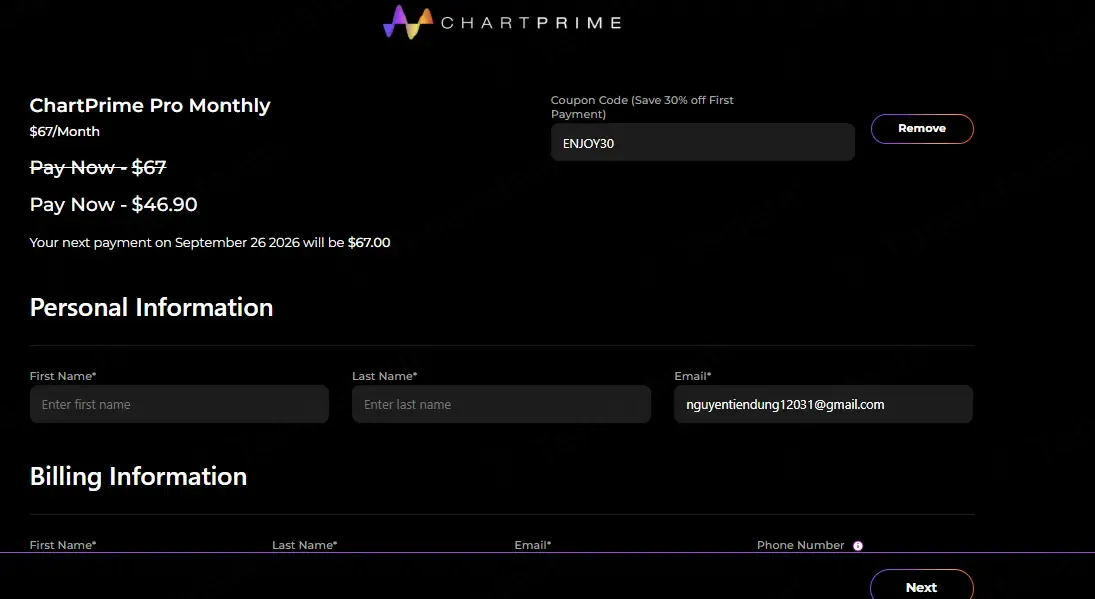Click the CHARTPRIME wordmark text
Image resolution: width=1095 pixels, height=599 pixels.
coord(531,23)
